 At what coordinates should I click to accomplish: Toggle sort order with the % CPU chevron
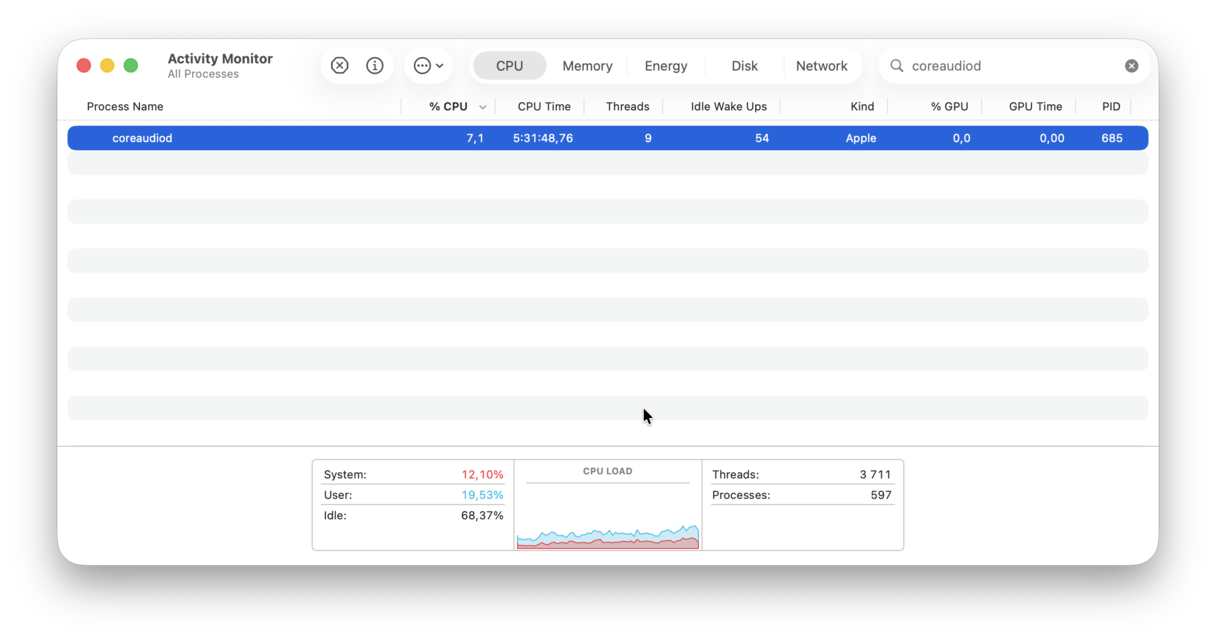pos(482,107)
